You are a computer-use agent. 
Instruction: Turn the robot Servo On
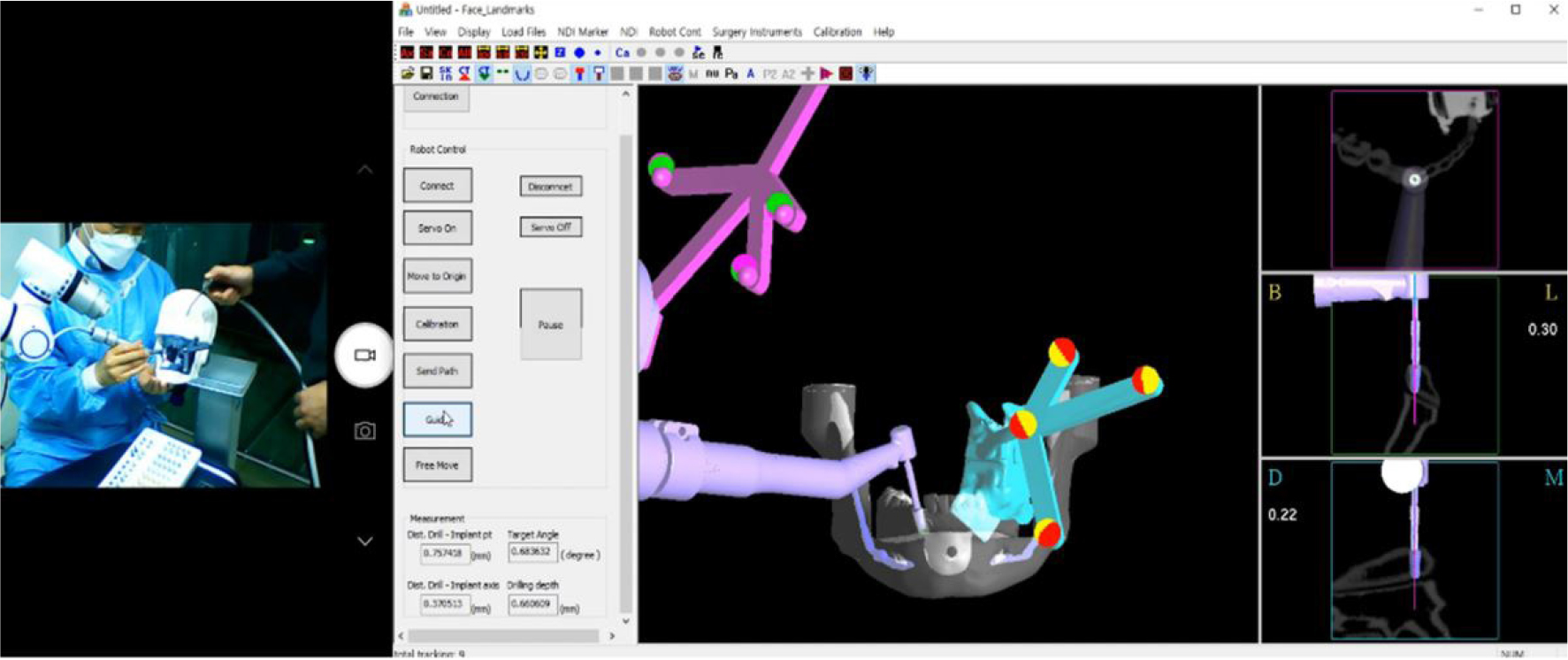(437, 228)
